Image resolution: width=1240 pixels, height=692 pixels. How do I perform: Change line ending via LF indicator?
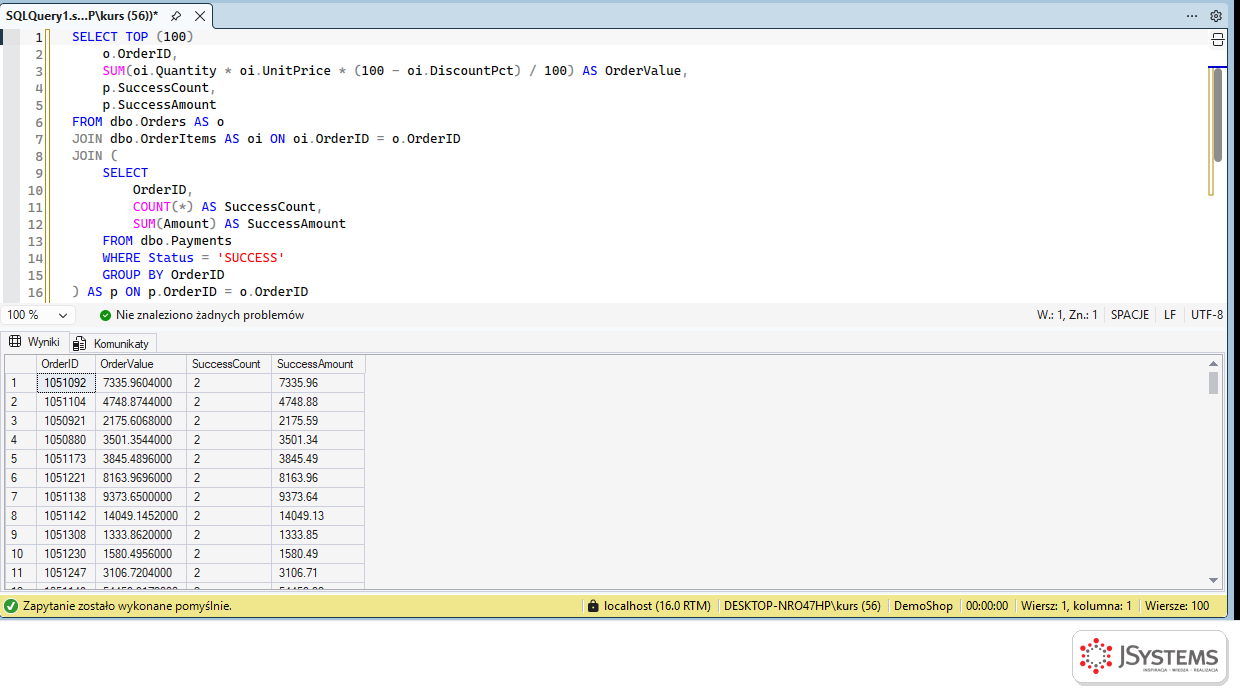click(1169, 315)
